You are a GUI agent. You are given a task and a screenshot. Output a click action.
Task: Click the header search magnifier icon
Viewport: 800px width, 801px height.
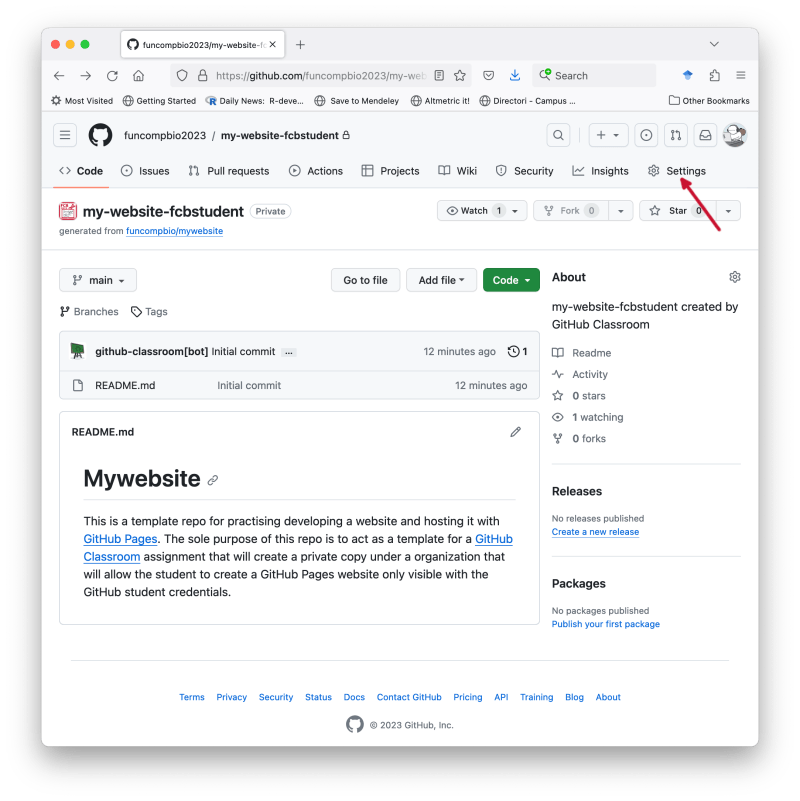click(558, 135)
